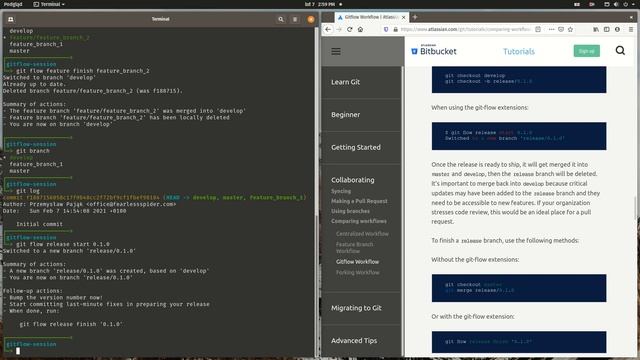Close the Gitflow Workflow tab
This screenshot has height=360, width=640.
click(403, 17)
